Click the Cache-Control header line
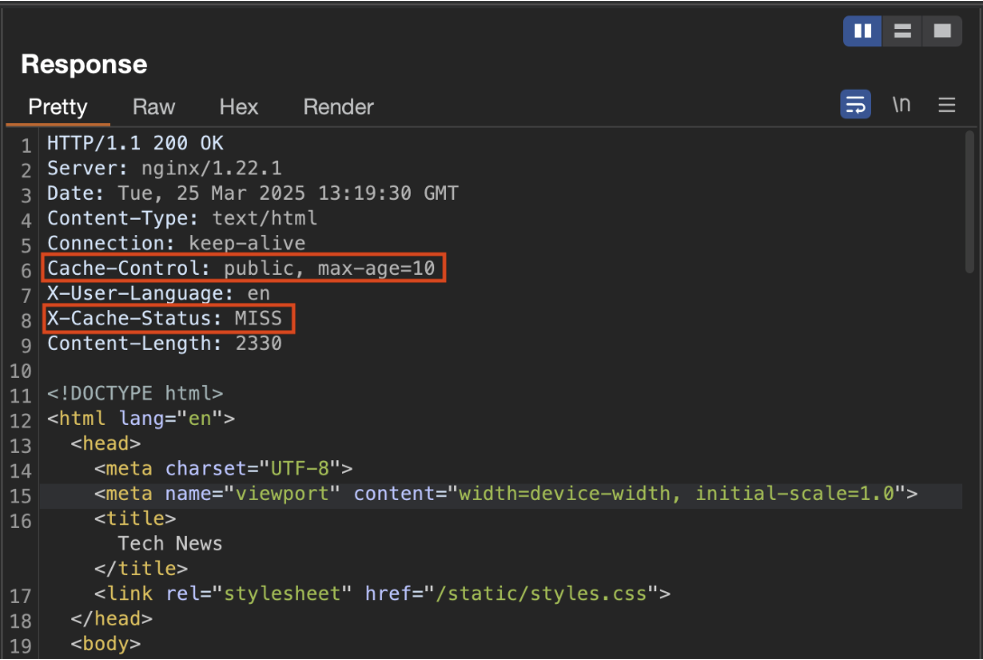 tap(244, 269)
